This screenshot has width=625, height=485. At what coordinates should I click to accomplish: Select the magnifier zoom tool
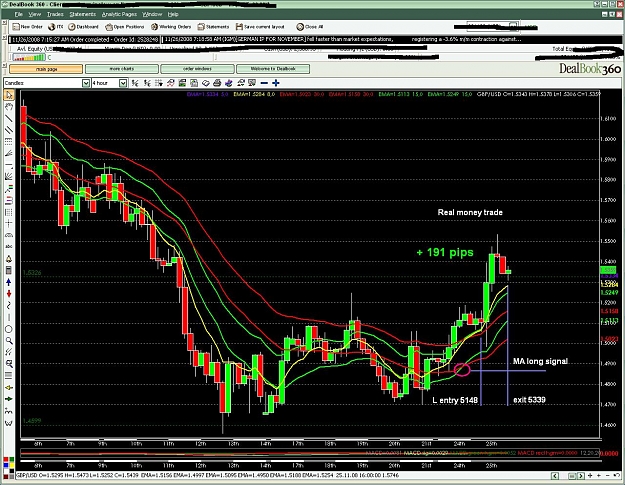pos(9,341)
